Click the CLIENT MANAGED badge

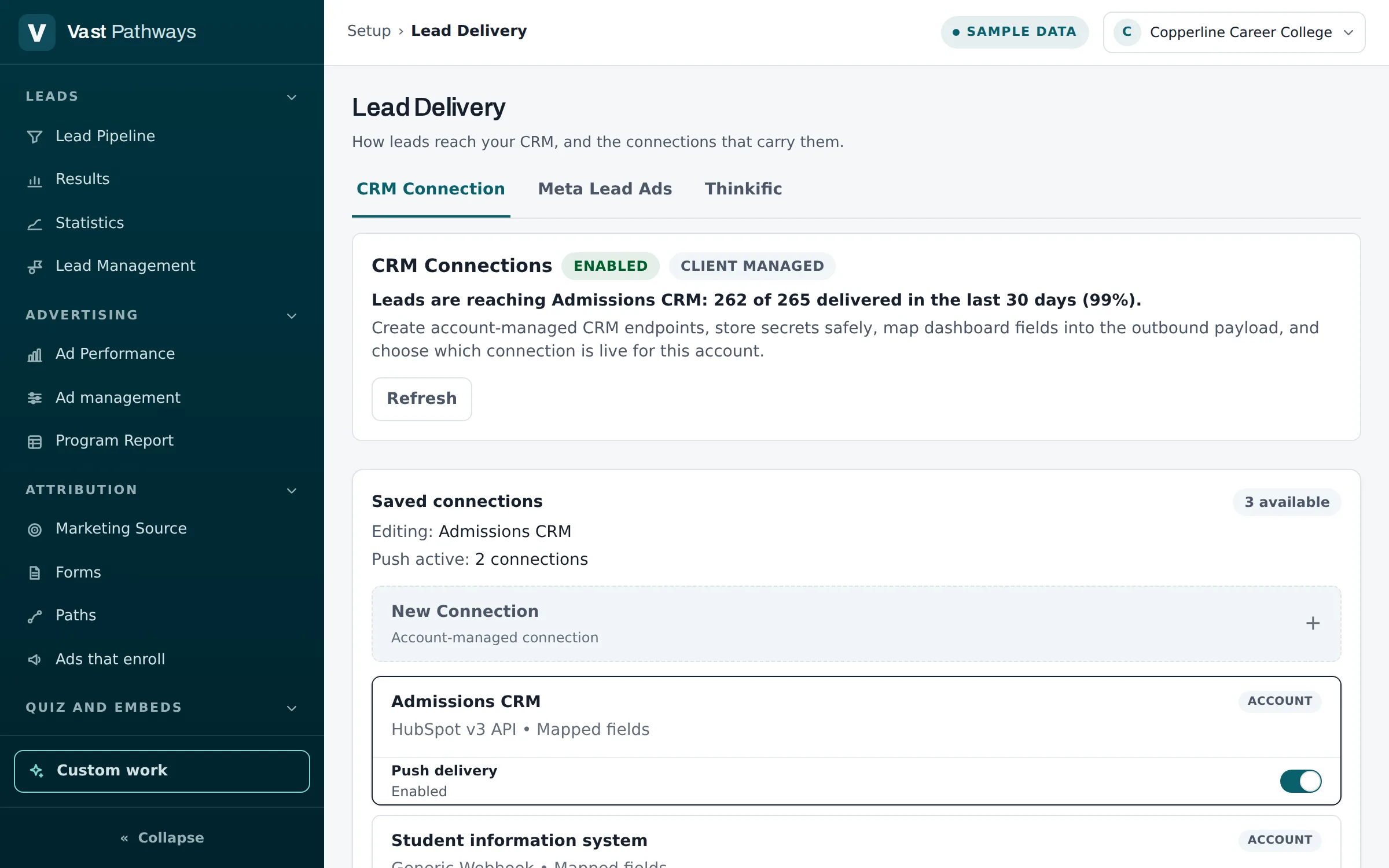point(752,266)
